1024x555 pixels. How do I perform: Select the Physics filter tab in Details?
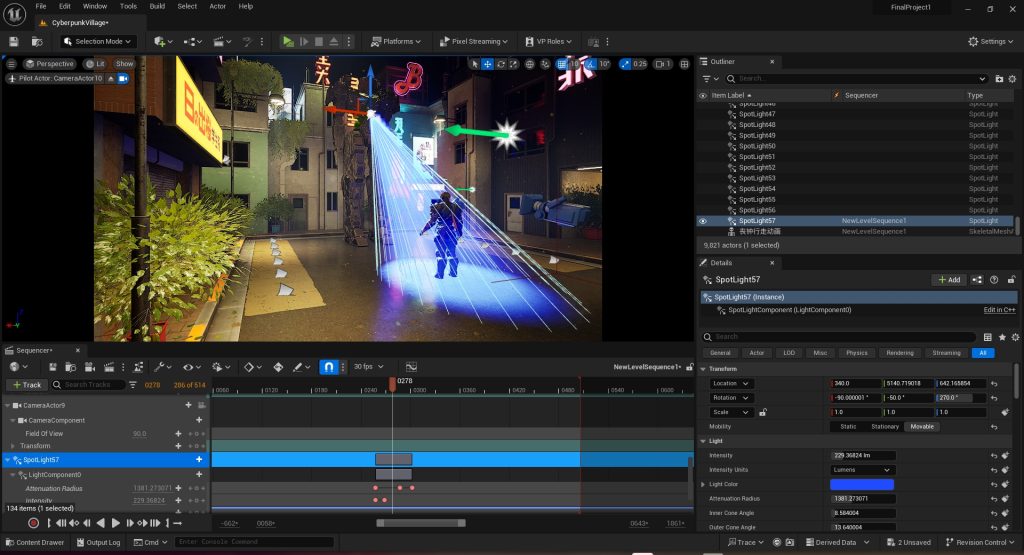(857, 353)
